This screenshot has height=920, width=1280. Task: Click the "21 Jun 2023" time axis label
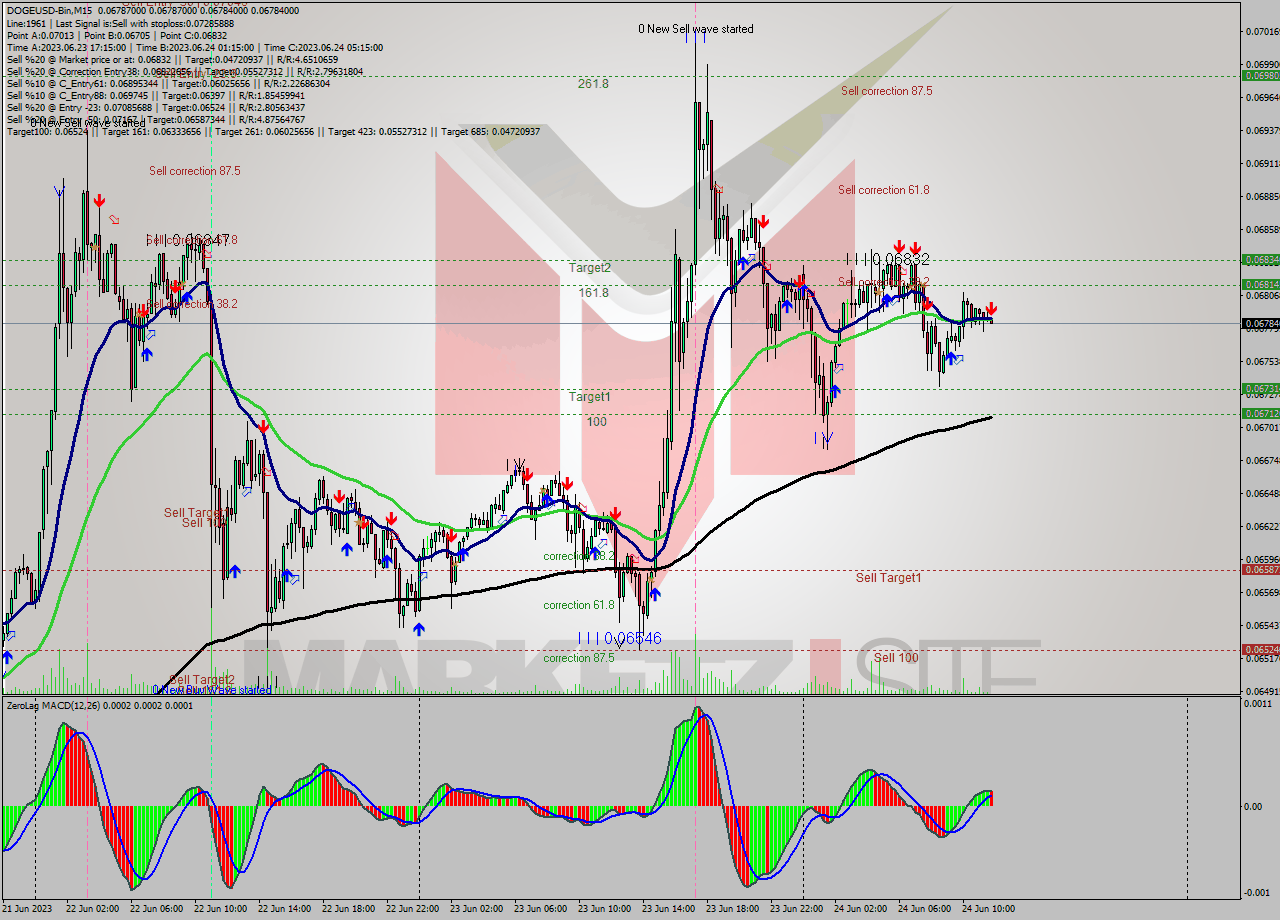coord(28,909)
